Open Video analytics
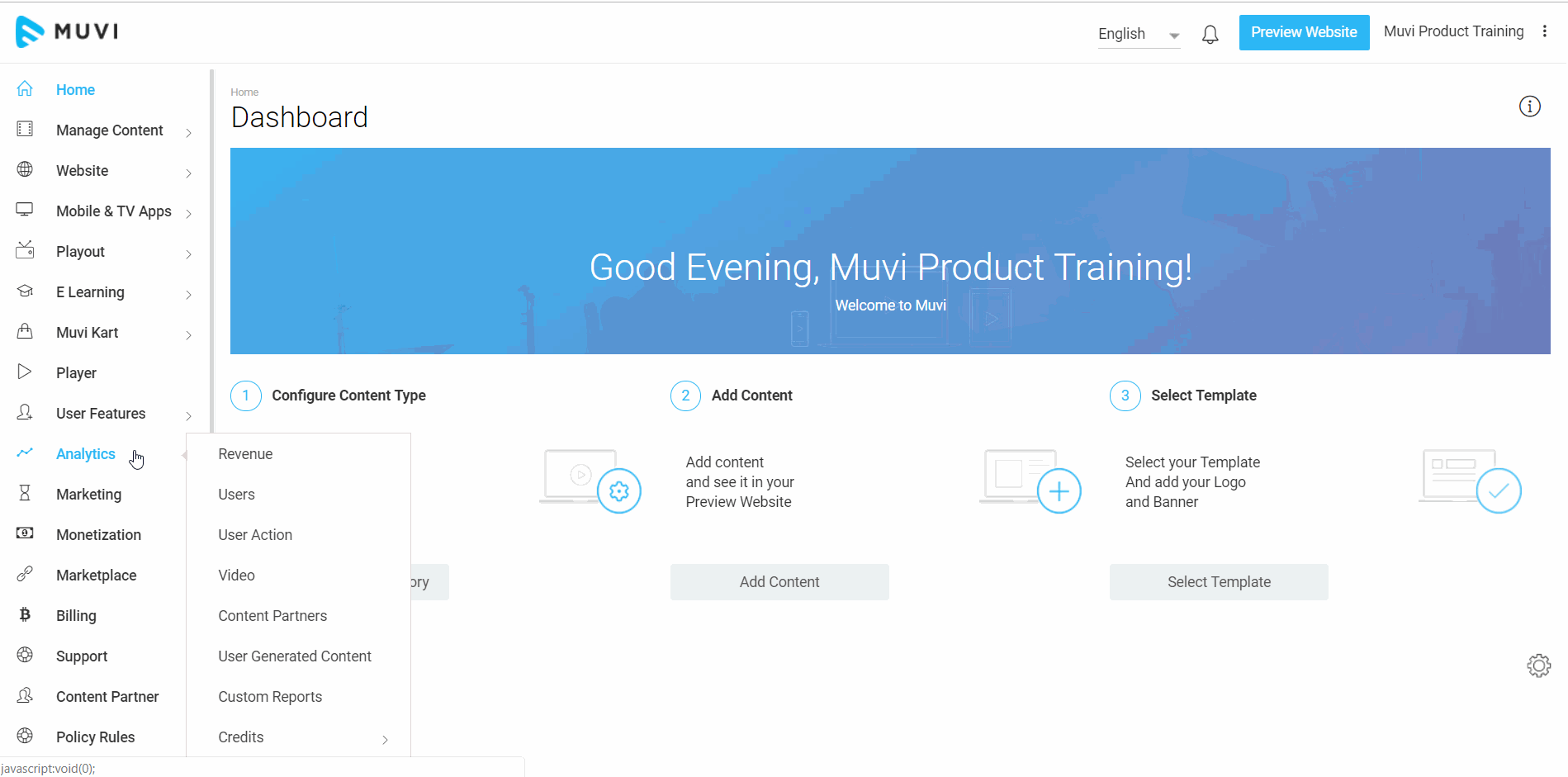 (236, 576)
